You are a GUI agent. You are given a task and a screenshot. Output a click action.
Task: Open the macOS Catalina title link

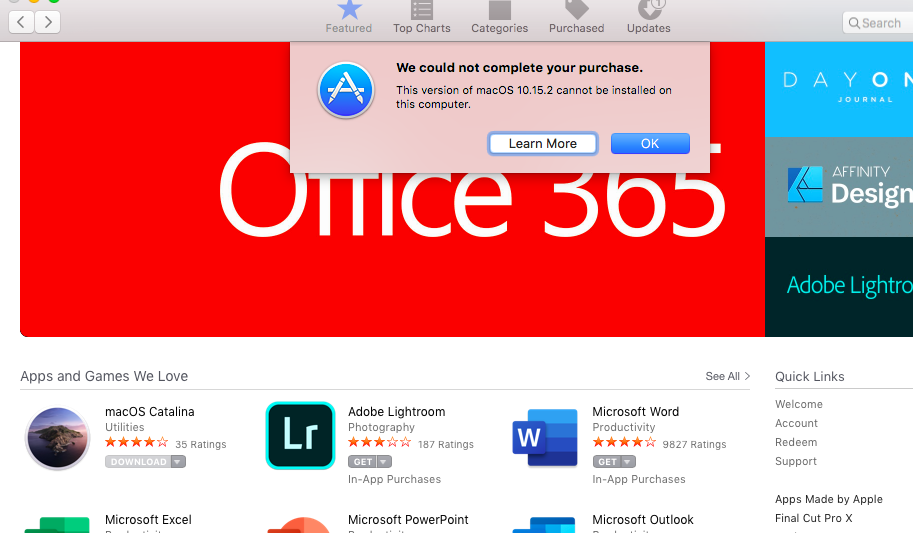click(x=150, y=411)
